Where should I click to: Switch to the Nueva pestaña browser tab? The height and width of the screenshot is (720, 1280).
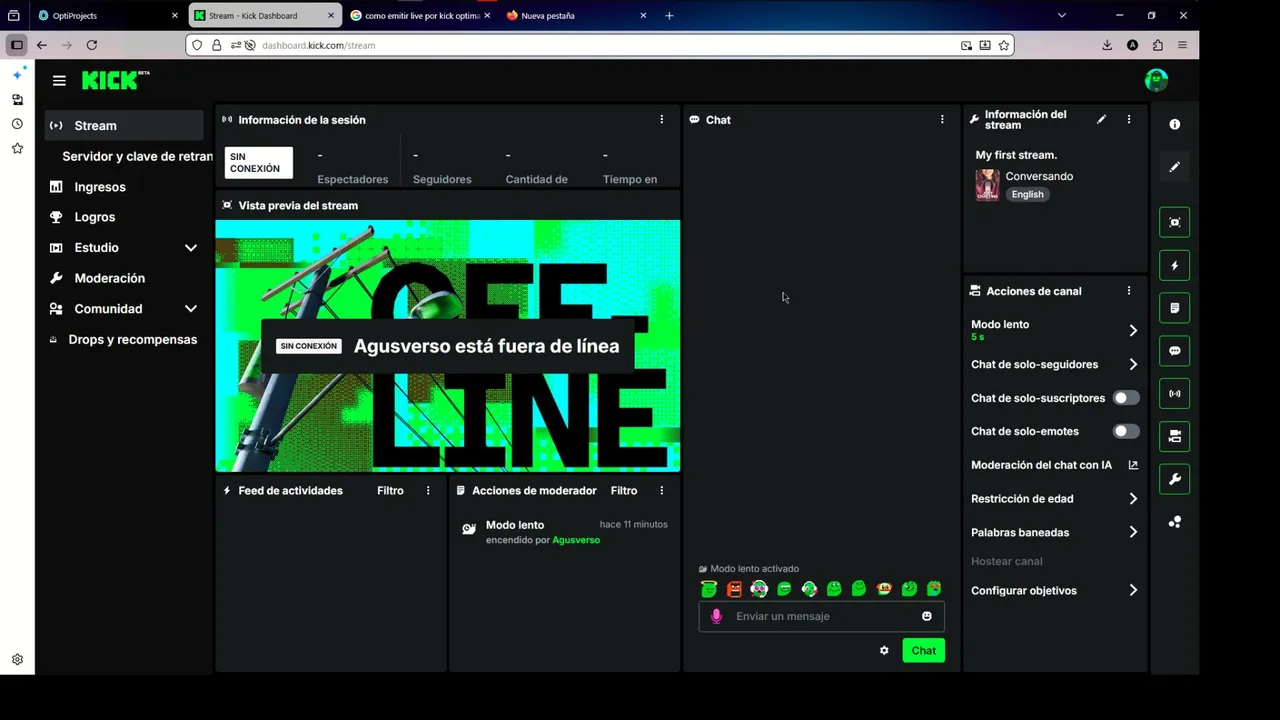point(575,15)
